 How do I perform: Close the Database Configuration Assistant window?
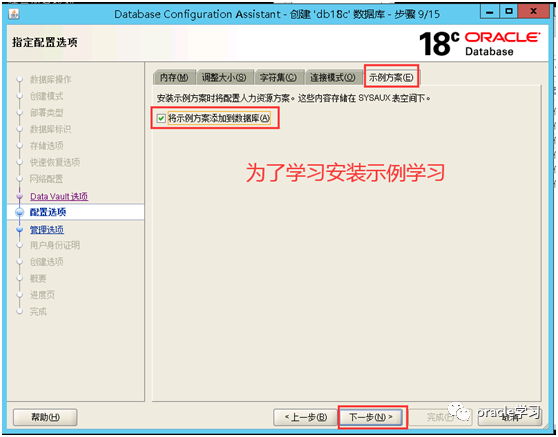pyautogui.click(x=533, y=12)
